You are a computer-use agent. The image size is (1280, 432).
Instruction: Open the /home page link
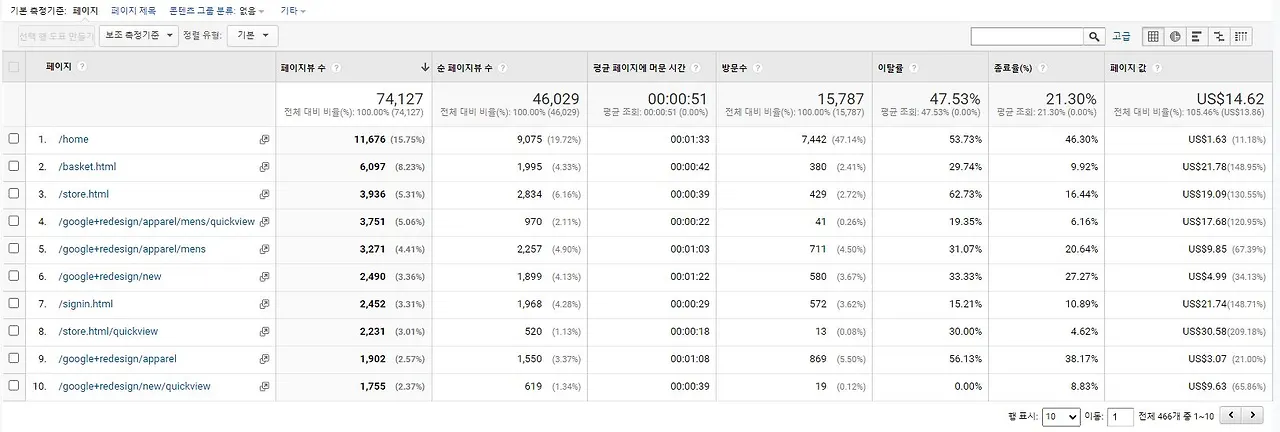coord(73,140)
